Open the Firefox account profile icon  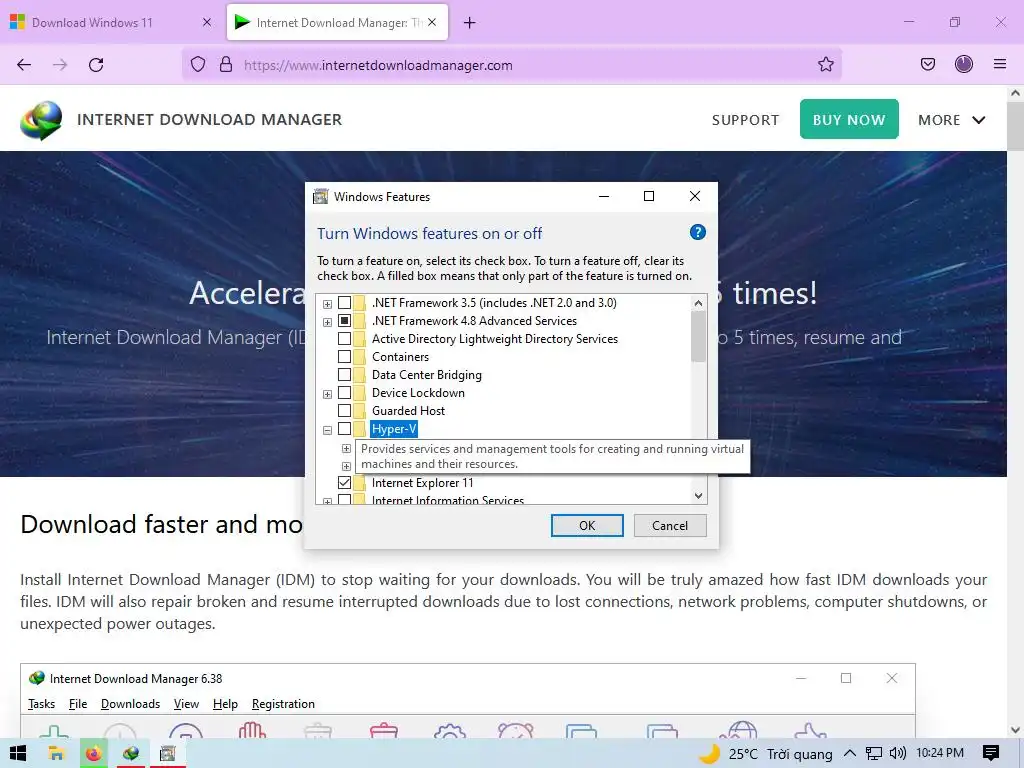(x=964, y=65)
